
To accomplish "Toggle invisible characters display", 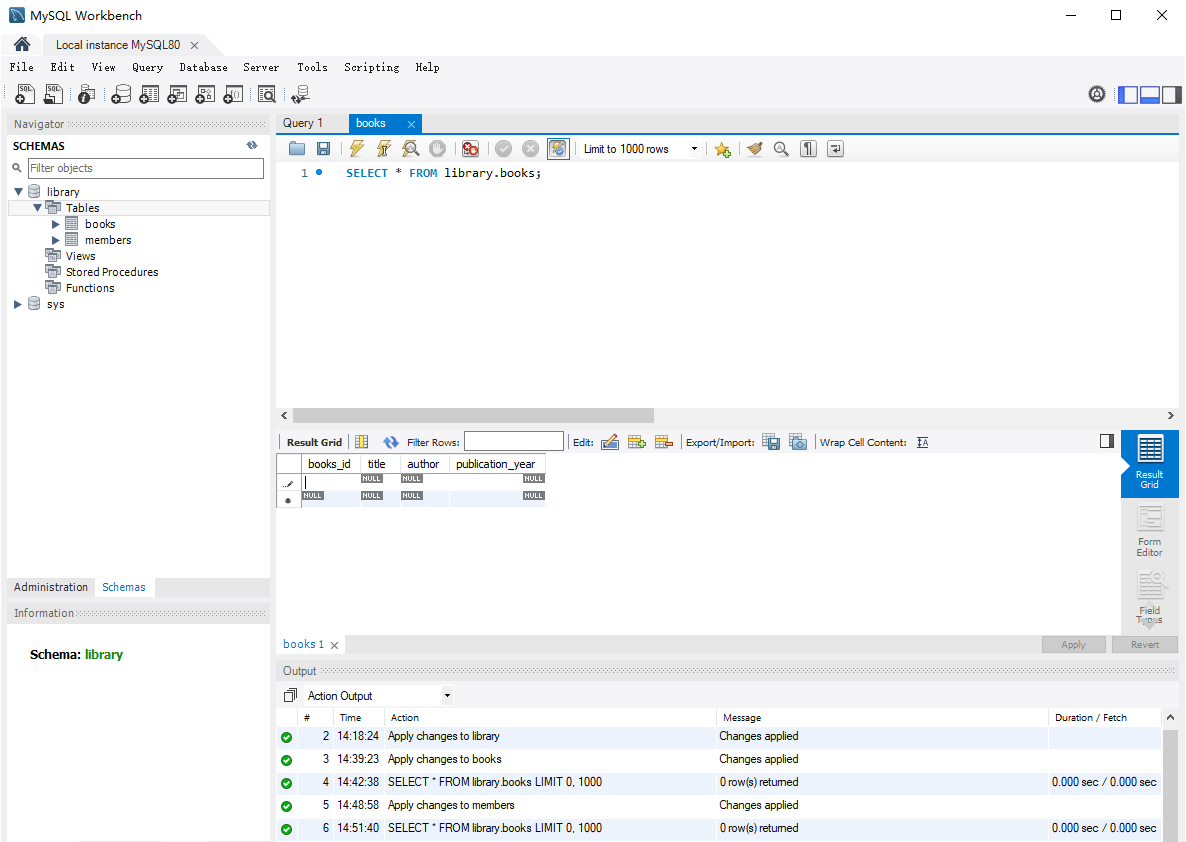I will pos(808,149).
